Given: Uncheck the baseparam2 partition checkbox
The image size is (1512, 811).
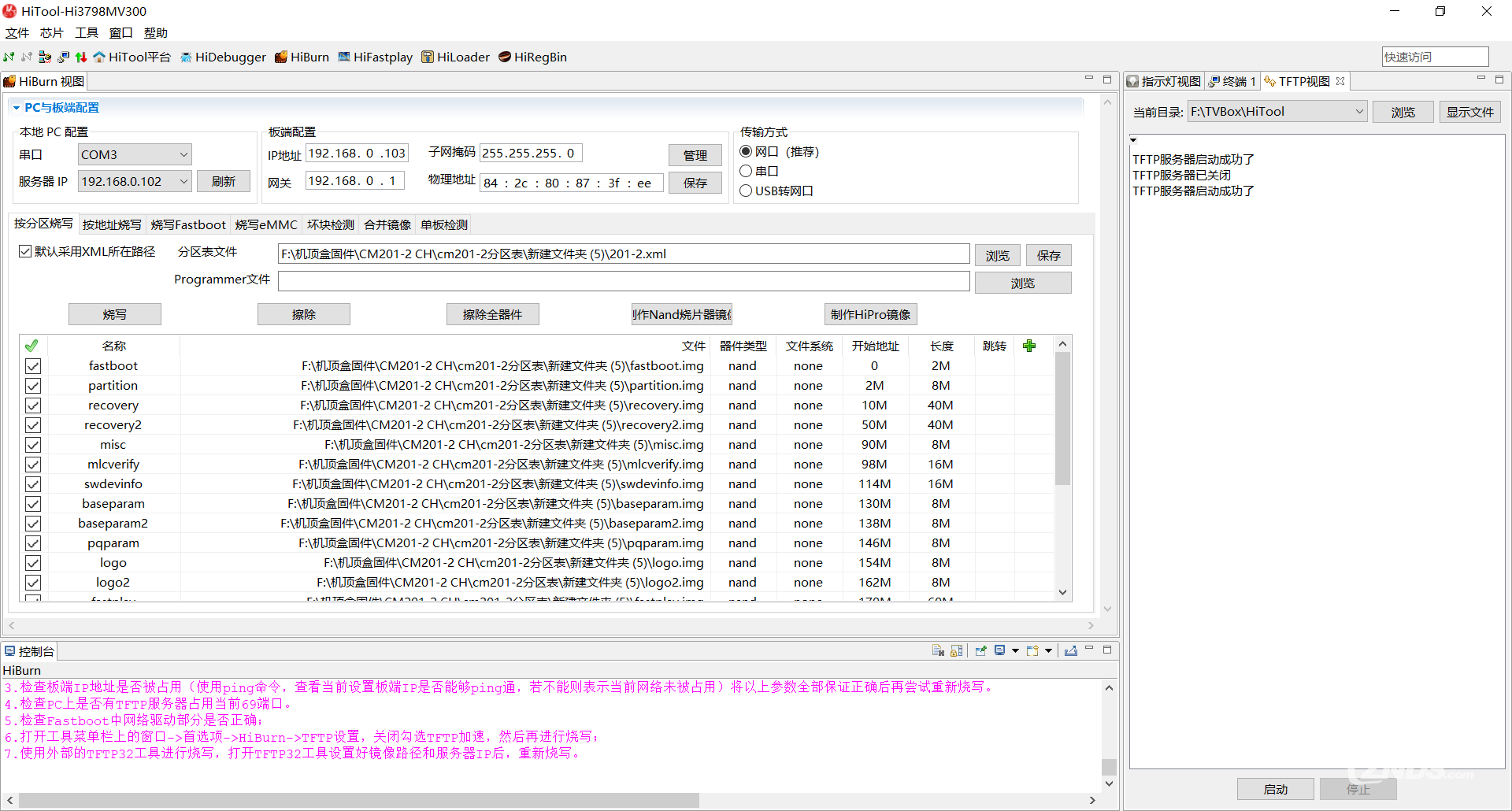Looking at the screenshot, I should pos(33,524).
